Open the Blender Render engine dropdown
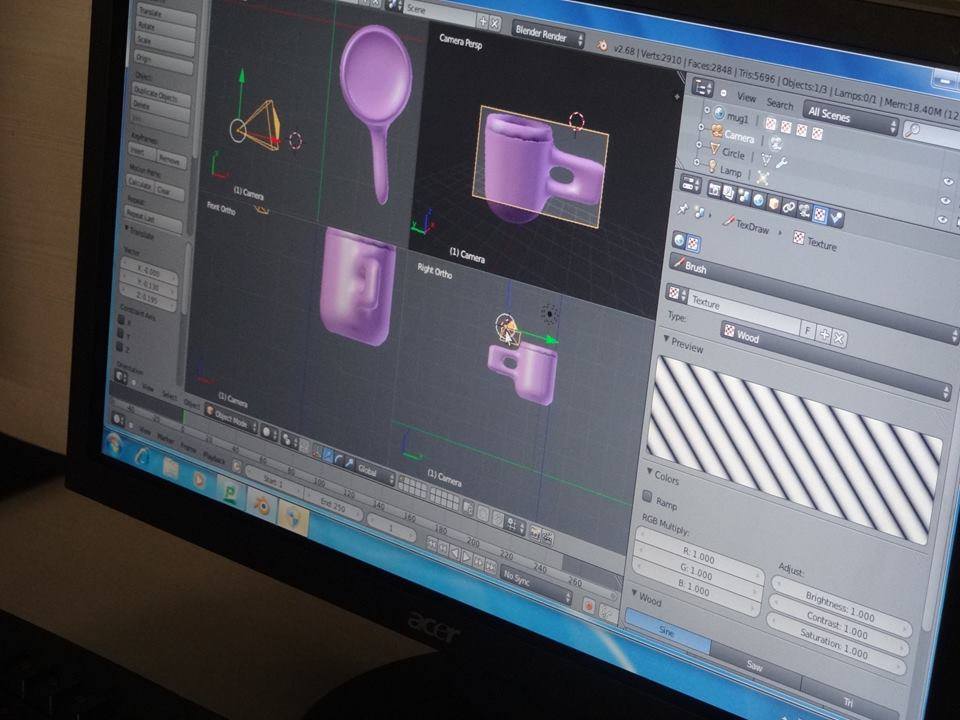 point(547,35)
